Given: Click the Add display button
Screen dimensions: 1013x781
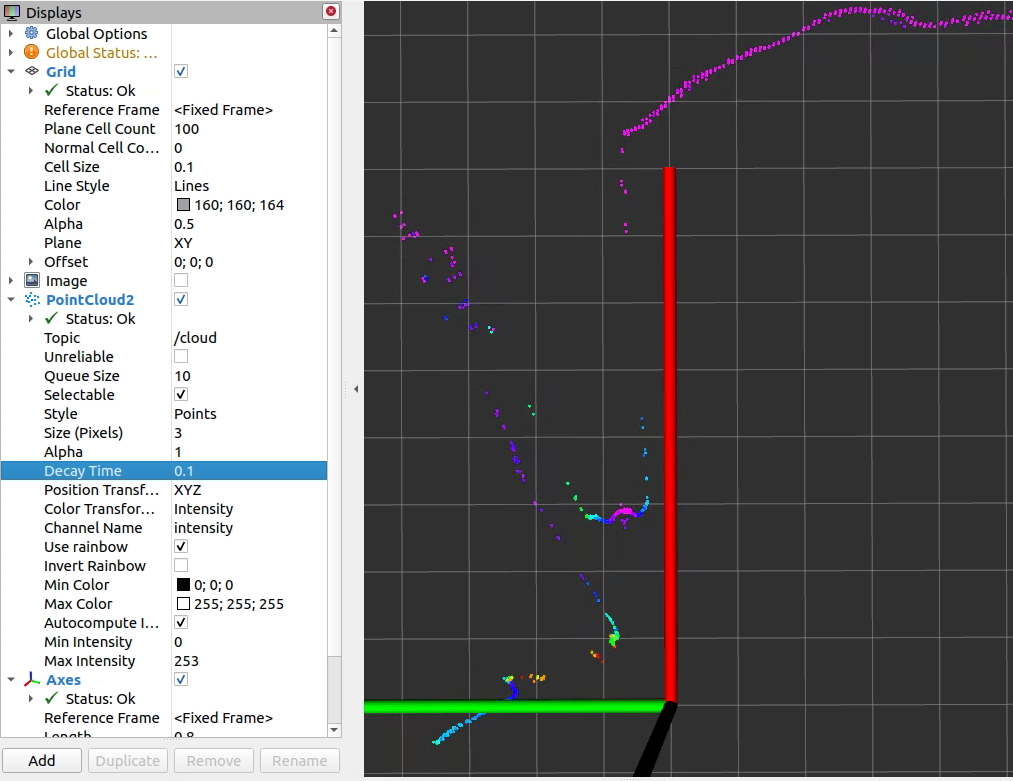Looking at the screenshot, I should (42, 760).
